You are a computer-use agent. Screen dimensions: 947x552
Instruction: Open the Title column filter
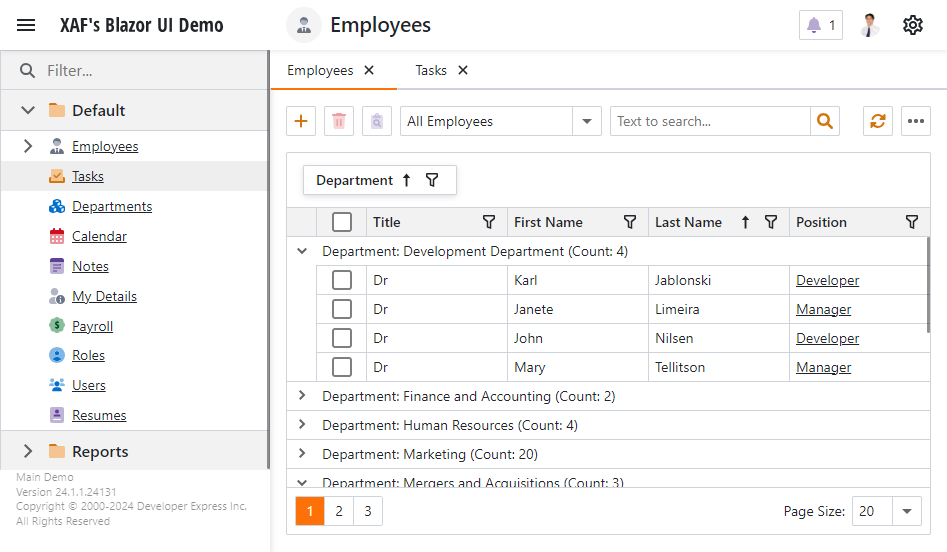489,222
